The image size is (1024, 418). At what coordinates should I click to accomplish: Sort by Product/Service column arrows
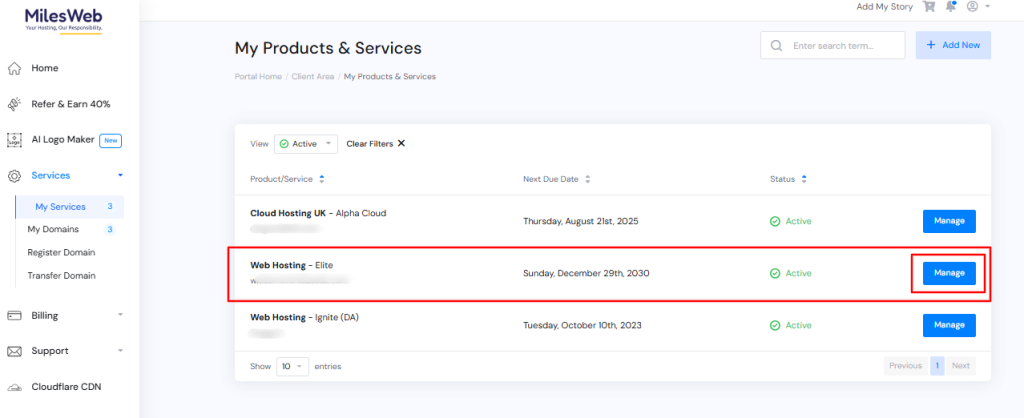(x=321, y=179)
